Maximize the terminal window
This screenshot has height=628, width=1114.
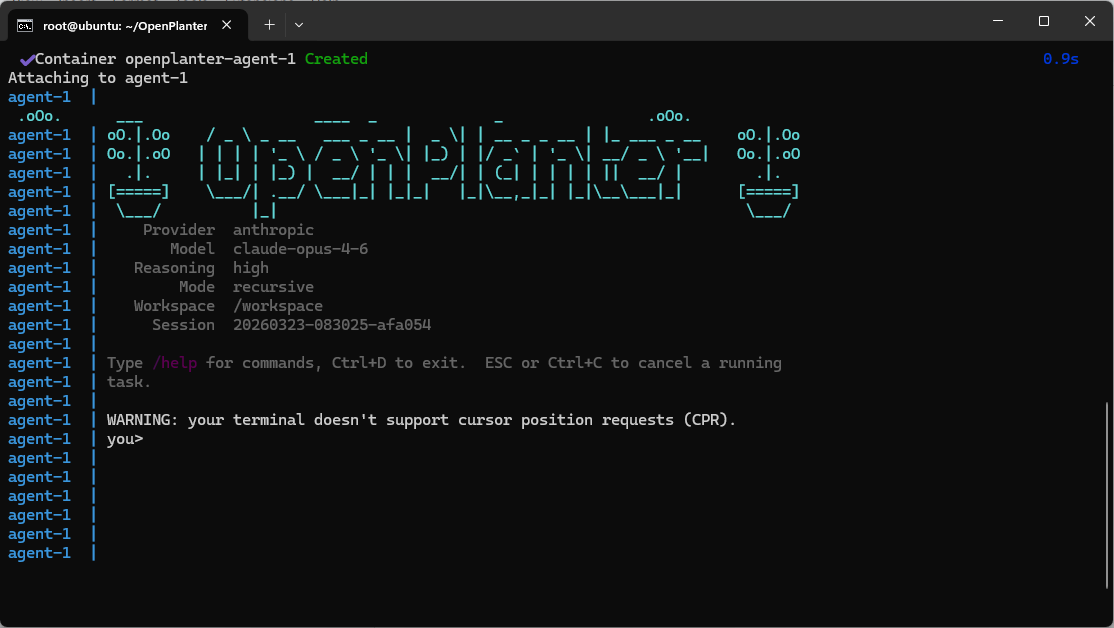[1043, 21]
